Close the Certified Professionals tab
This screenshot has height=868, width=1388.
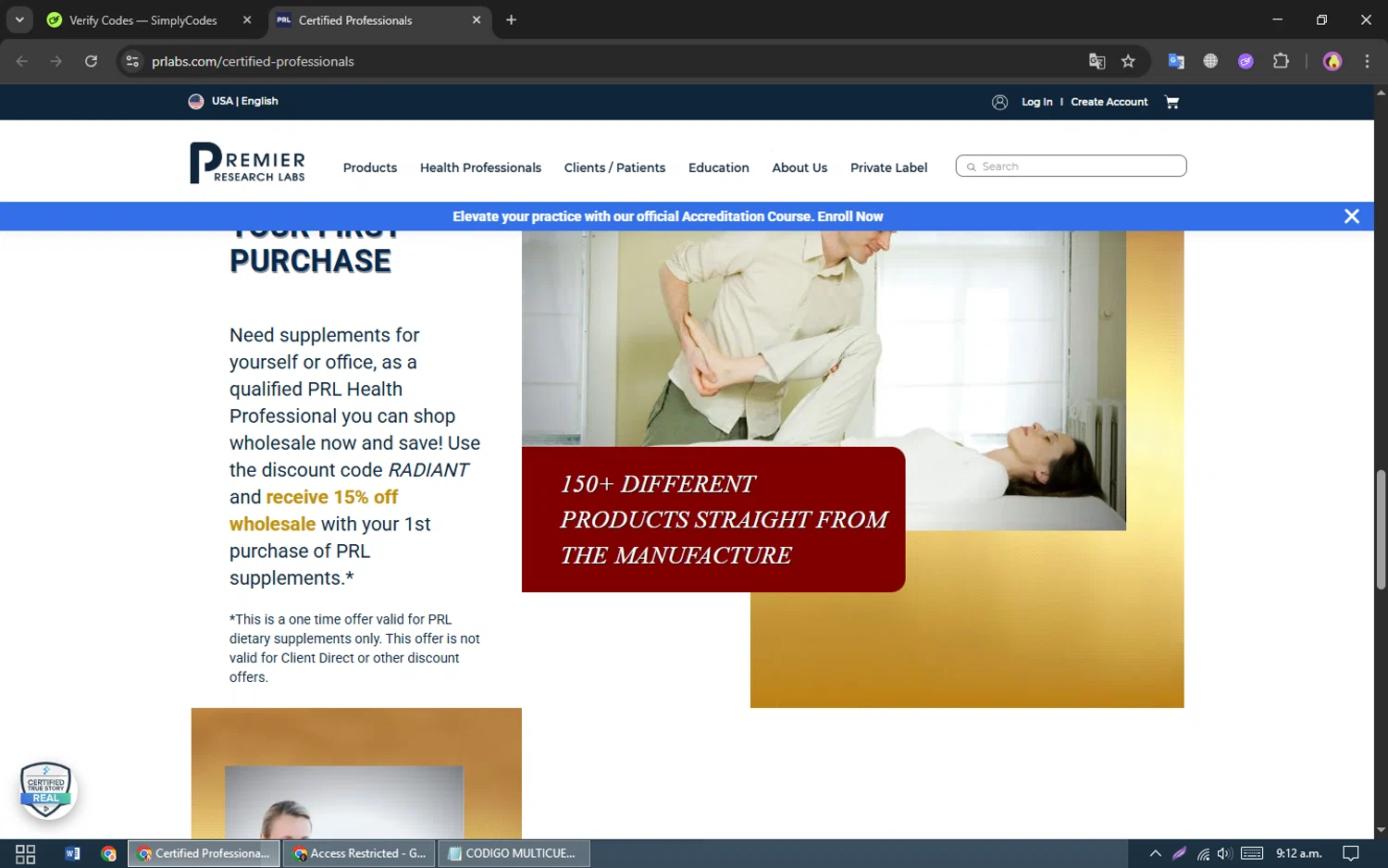point(477,19)
